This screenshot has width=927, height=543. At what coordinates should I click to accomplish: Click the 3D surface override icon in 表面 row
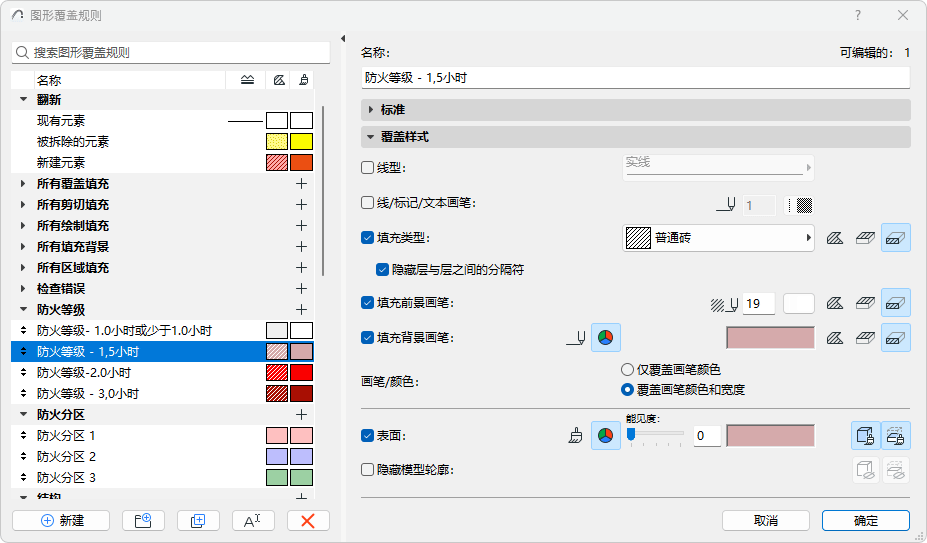(866, 436)
